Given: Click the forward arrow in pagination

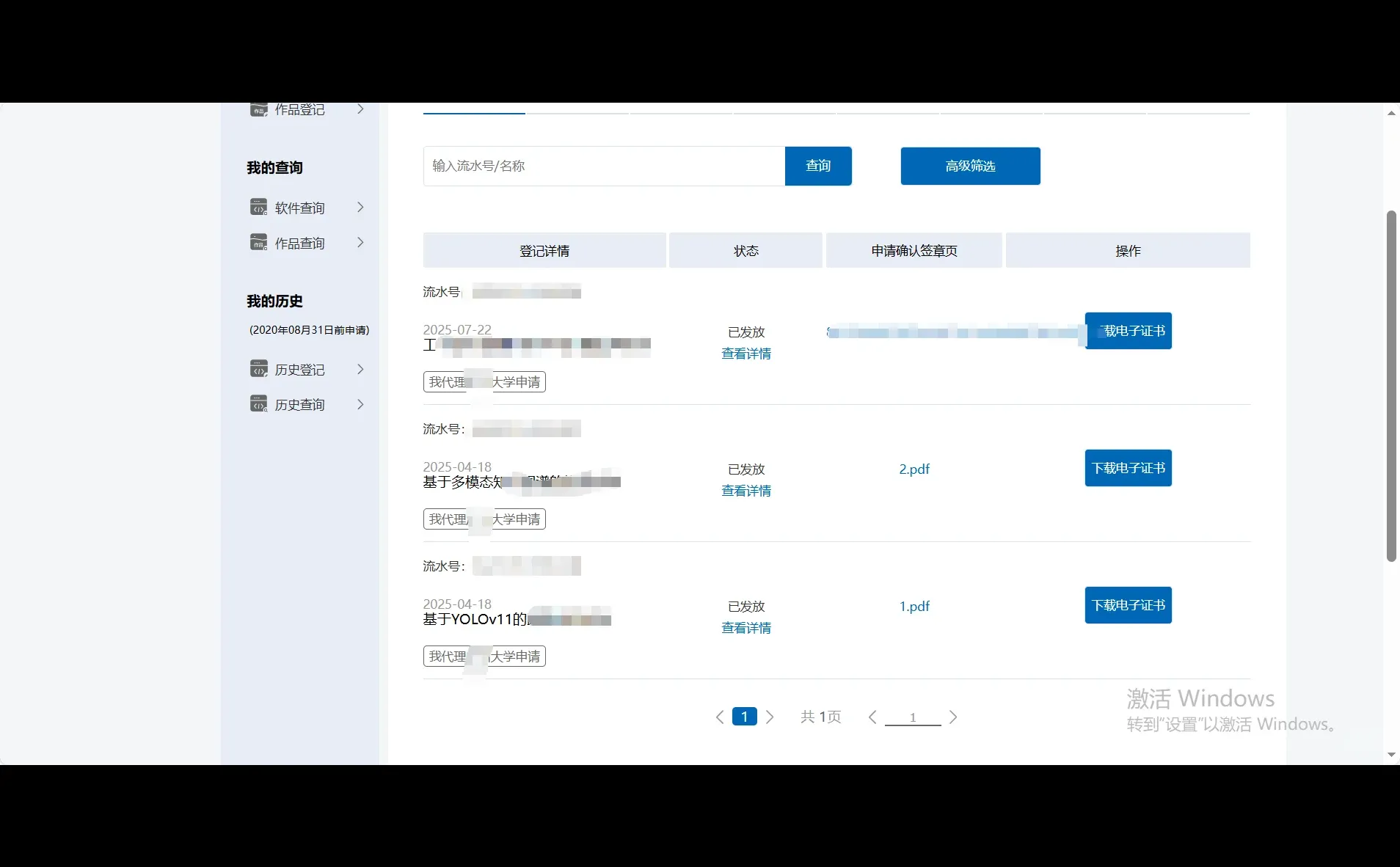Looking at the screenshot, I should pos(770,717).
